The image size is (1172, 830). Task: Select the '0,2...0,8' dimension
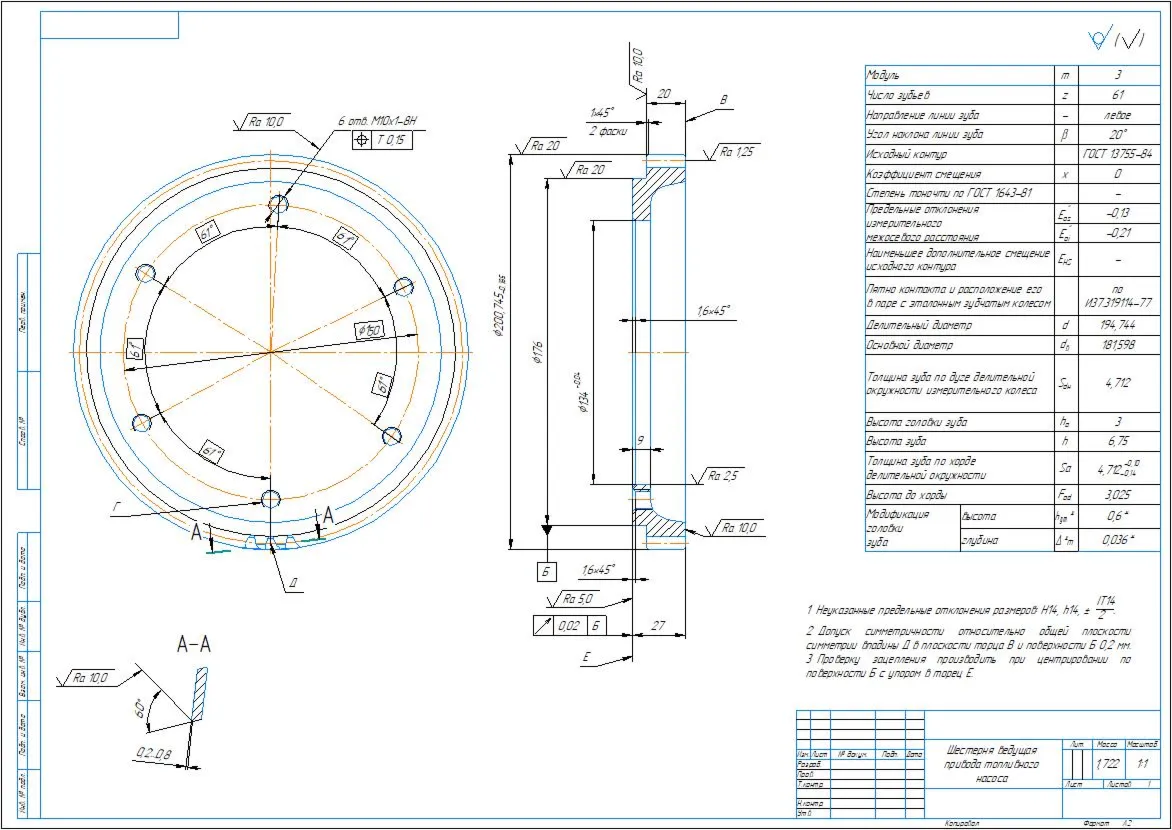(x=154, y=754)
